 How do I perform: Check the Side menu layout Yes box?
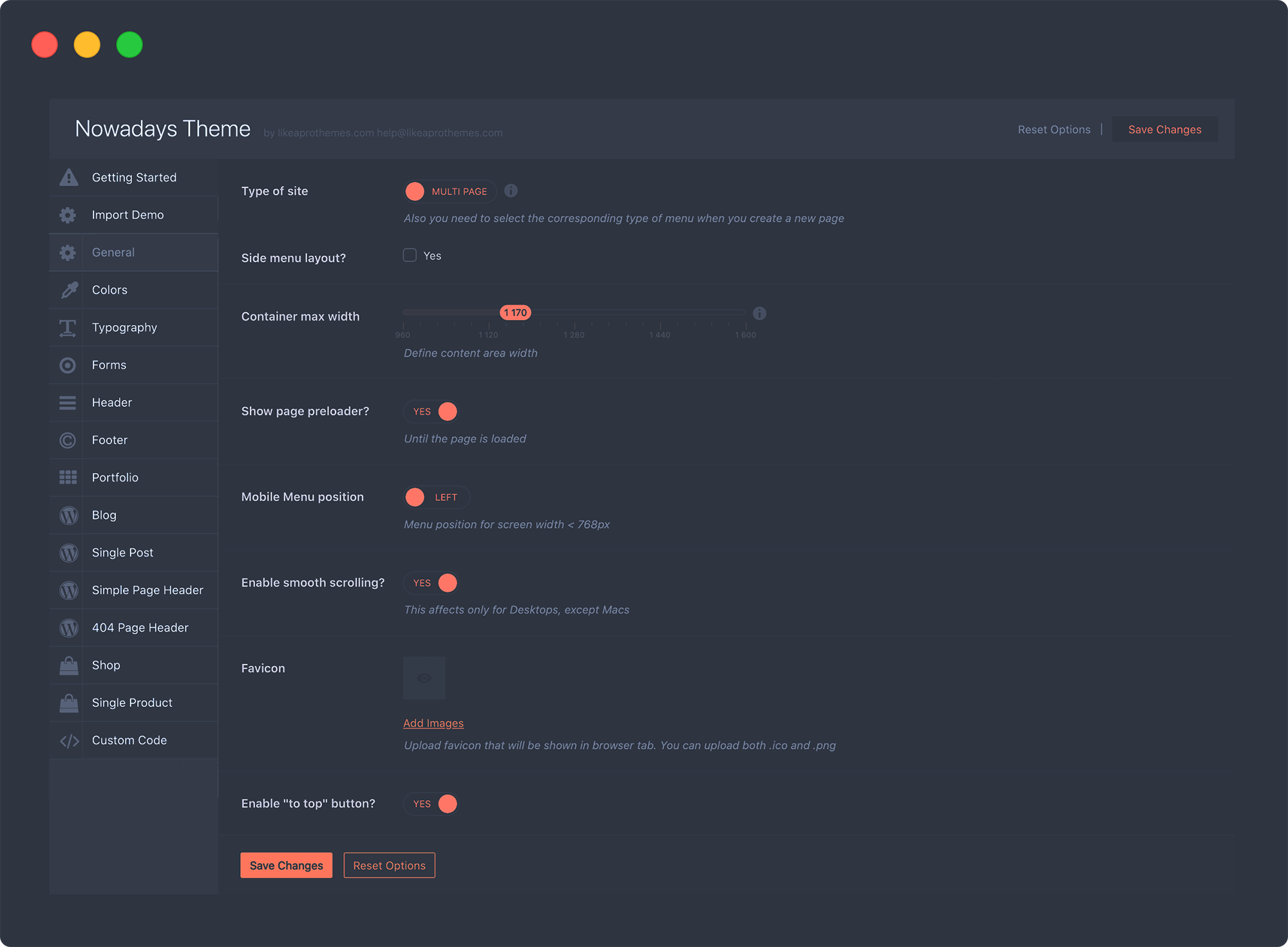[x=410, y=256]
